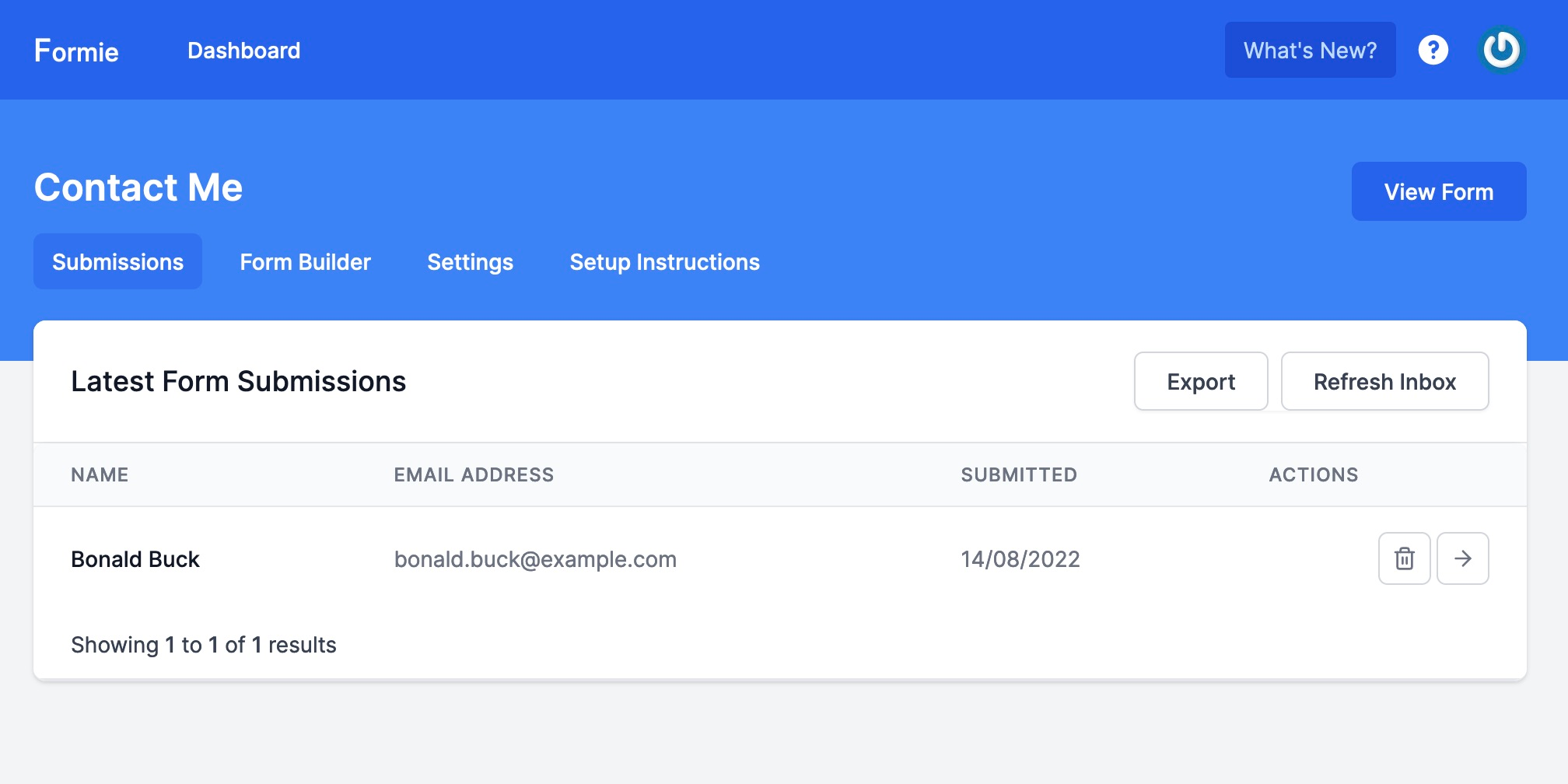Screen dimensions: 1568x784
Task: Open Bonald Buck submission using arrow icon
Action: tap(1462, 558)
